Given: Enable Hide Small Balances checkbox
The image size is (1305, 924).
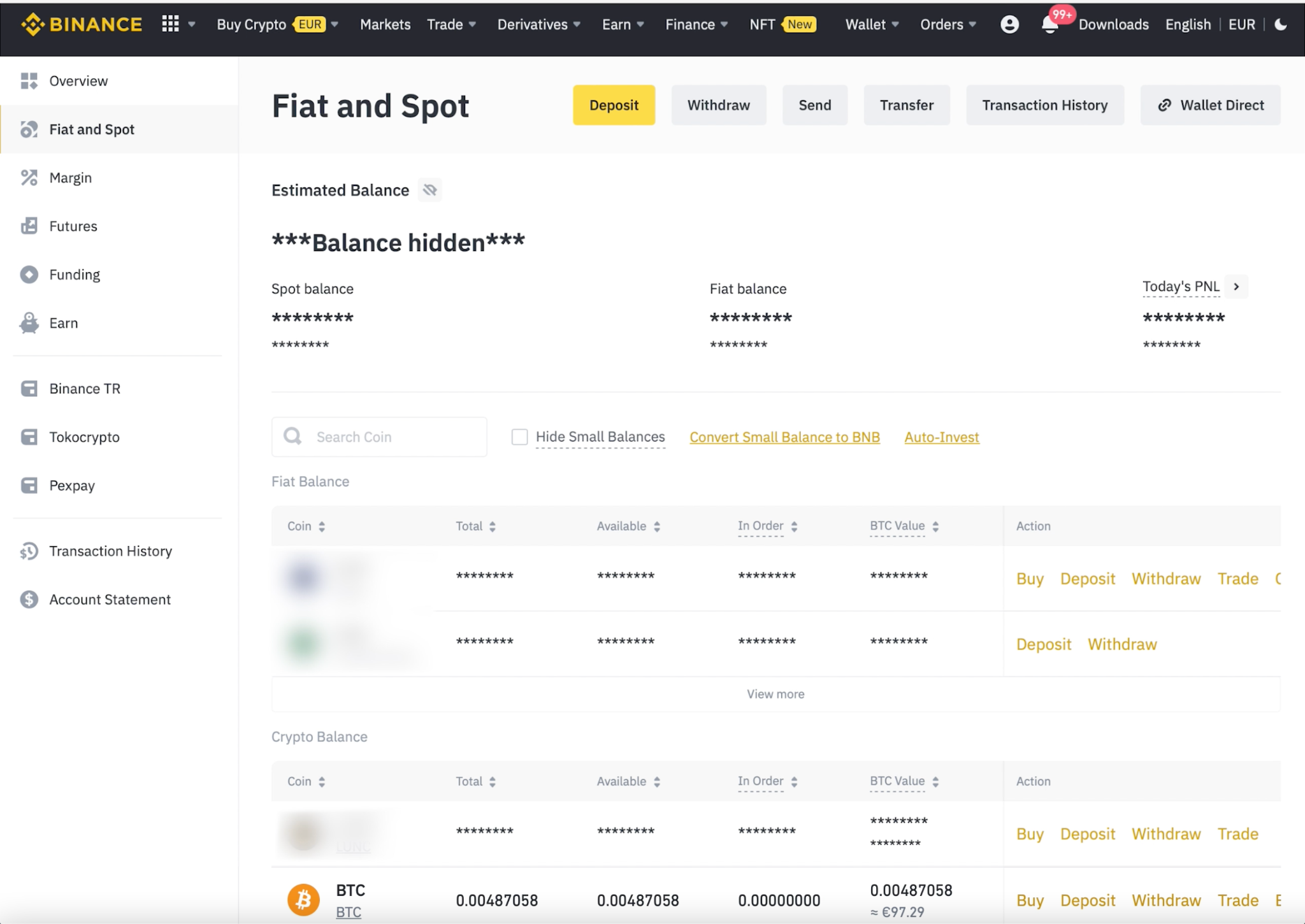Looking at the screenshot, I should click(x=520, y=437).
